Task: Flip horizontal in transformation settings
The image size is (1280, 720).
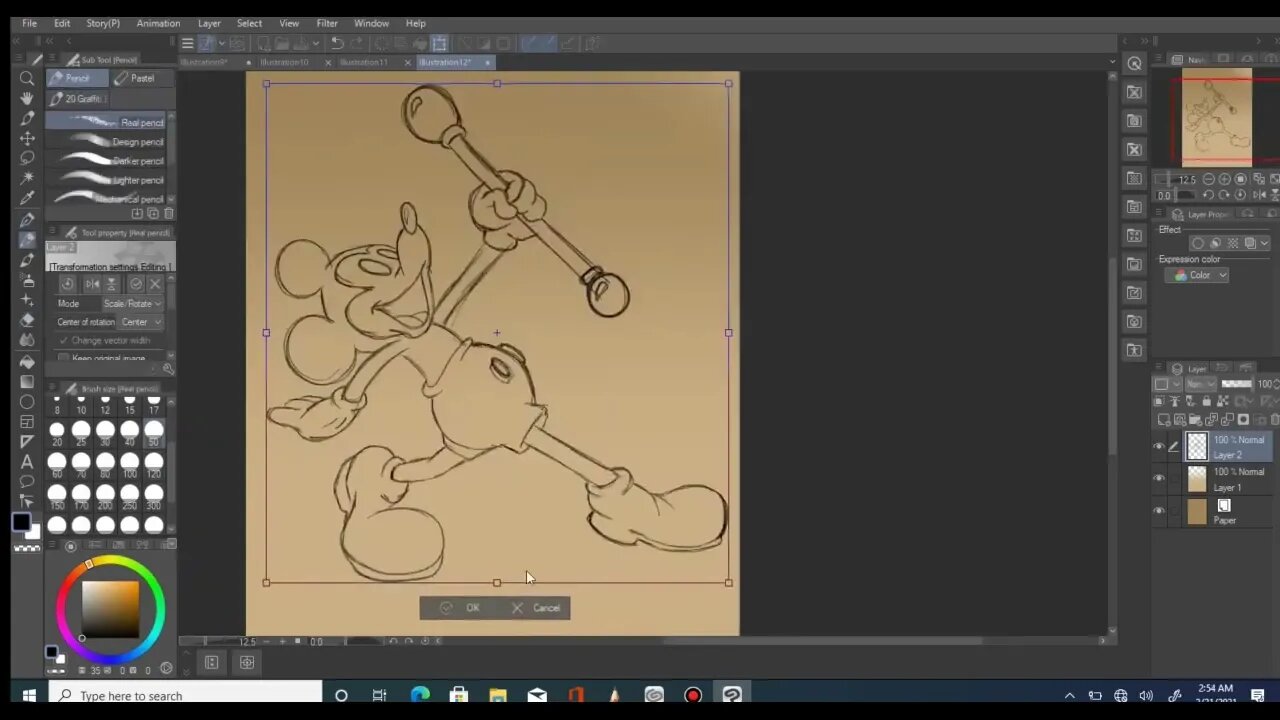Action: pyautogui.click(x=92, y=284)
